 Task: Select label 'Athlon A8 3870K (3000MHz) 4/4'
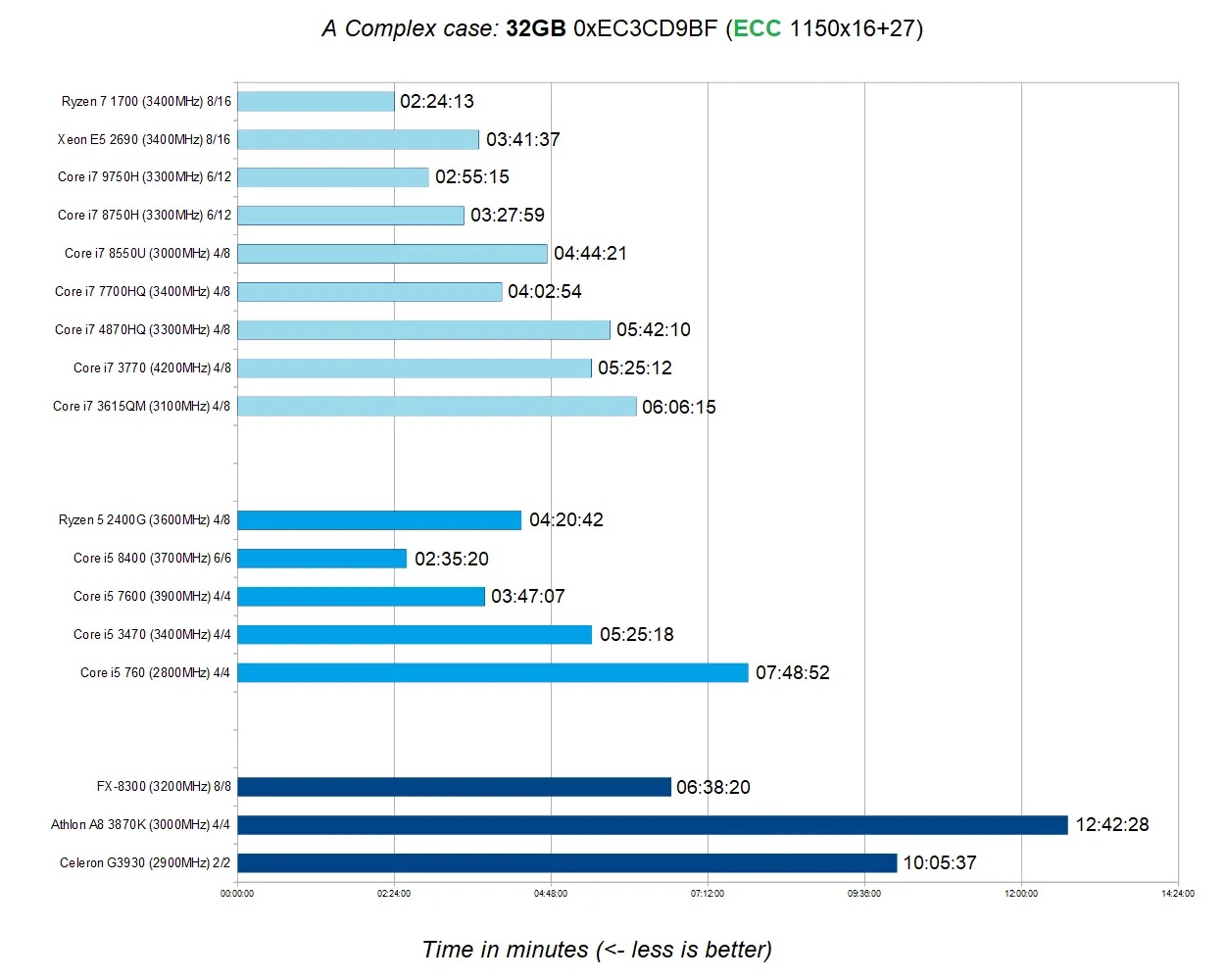141,825
